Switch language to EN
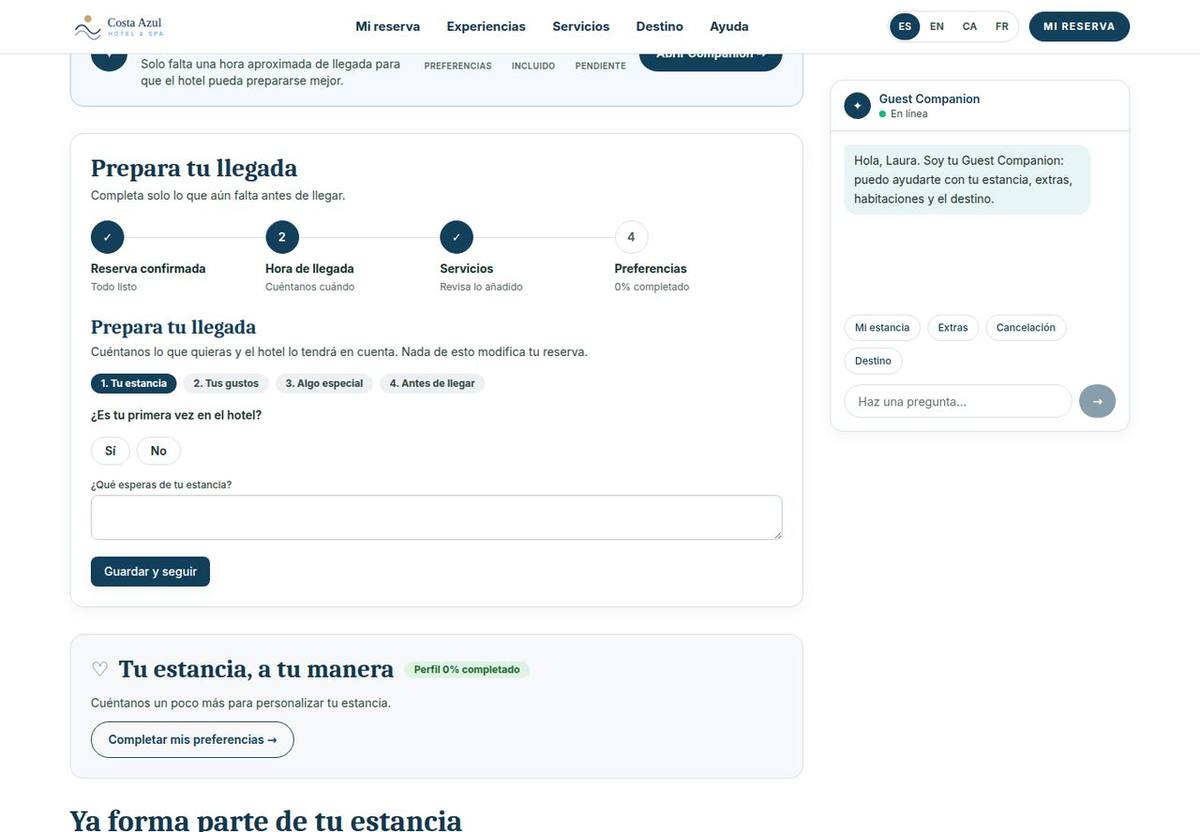This screenshot has height=832, width=1200. coord(937,27)
